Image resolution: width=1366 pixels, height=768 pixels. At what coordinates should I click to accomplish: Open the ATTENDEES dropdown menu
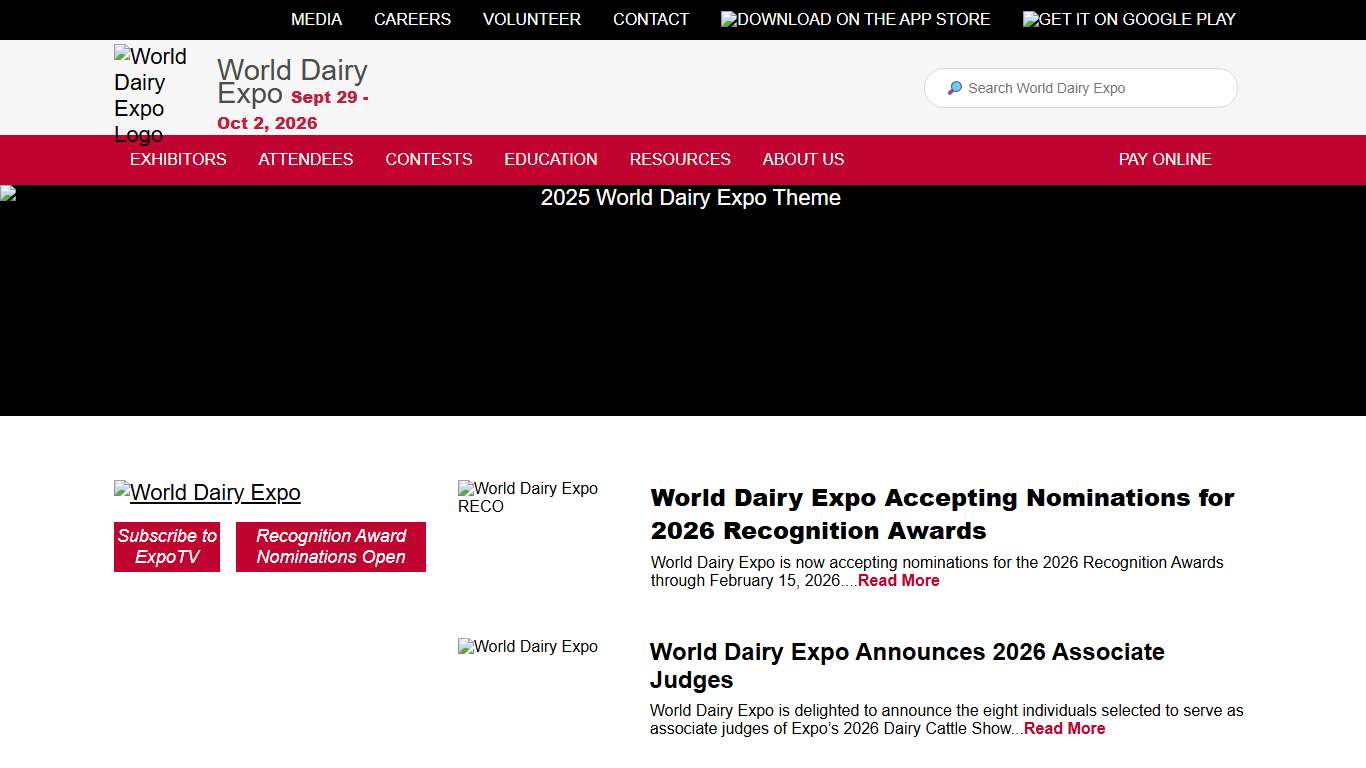306,159
